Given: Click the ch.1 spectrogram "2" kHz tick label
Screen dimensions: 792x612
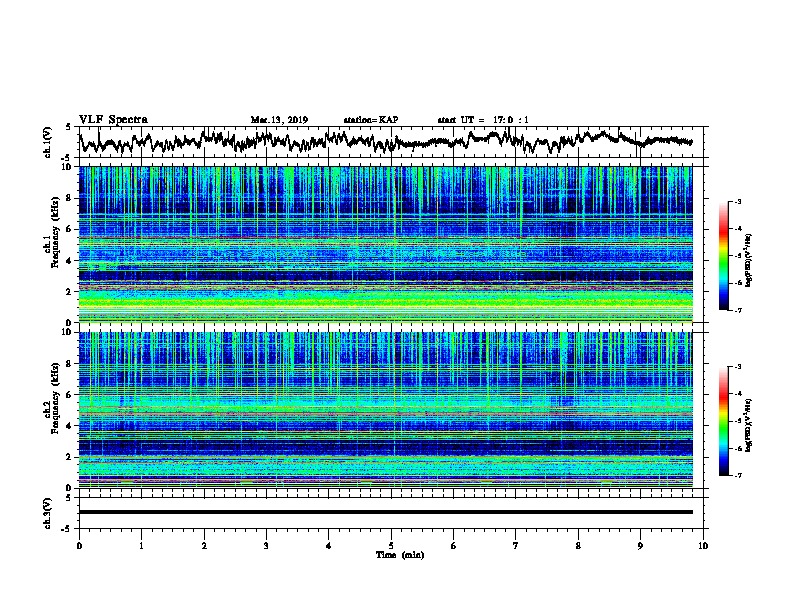Looking at the screenshot, I should [x=70, y=291].
